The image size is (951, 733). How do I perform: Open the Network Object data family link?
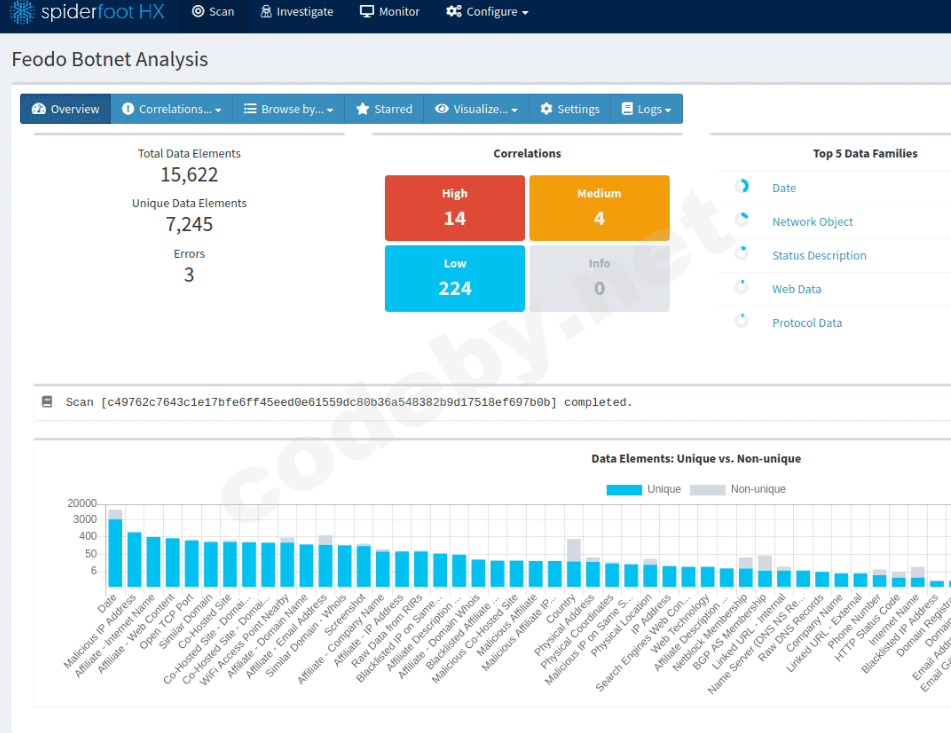pos(812,222)
